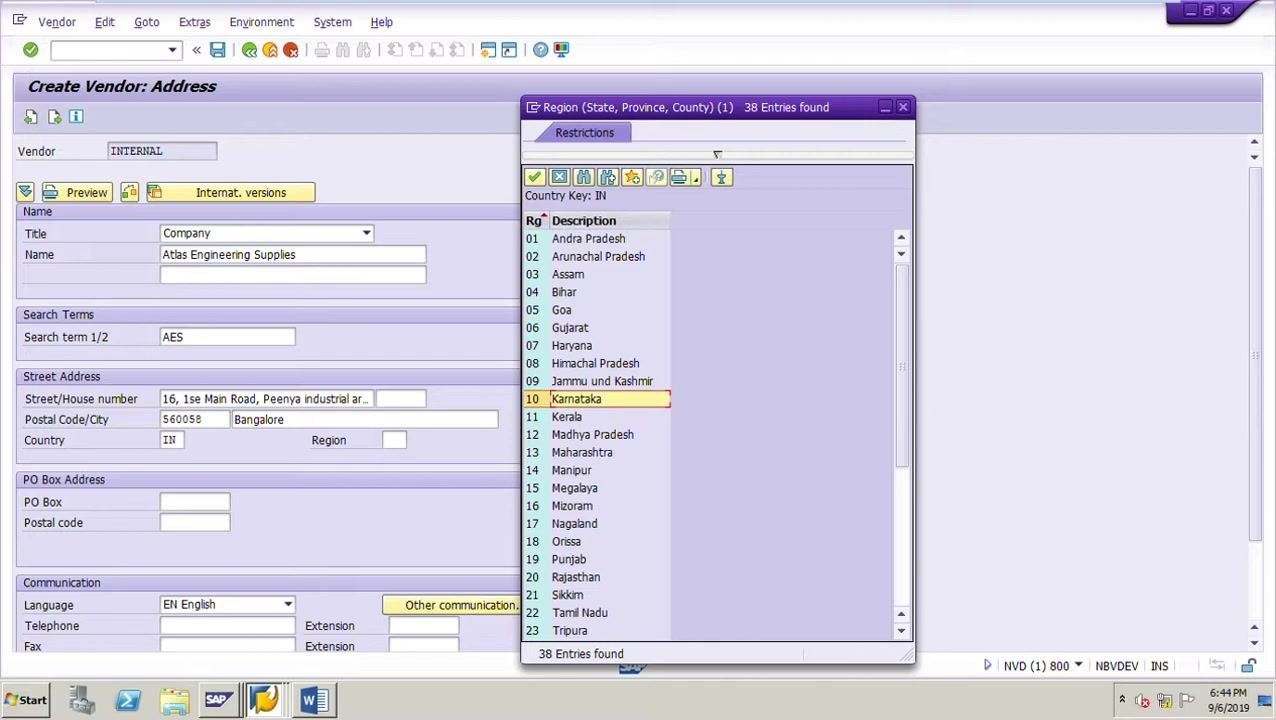Click Add to Personal List star icon
The height and width of the screenshot is (720, 1276).
[632, 177]
